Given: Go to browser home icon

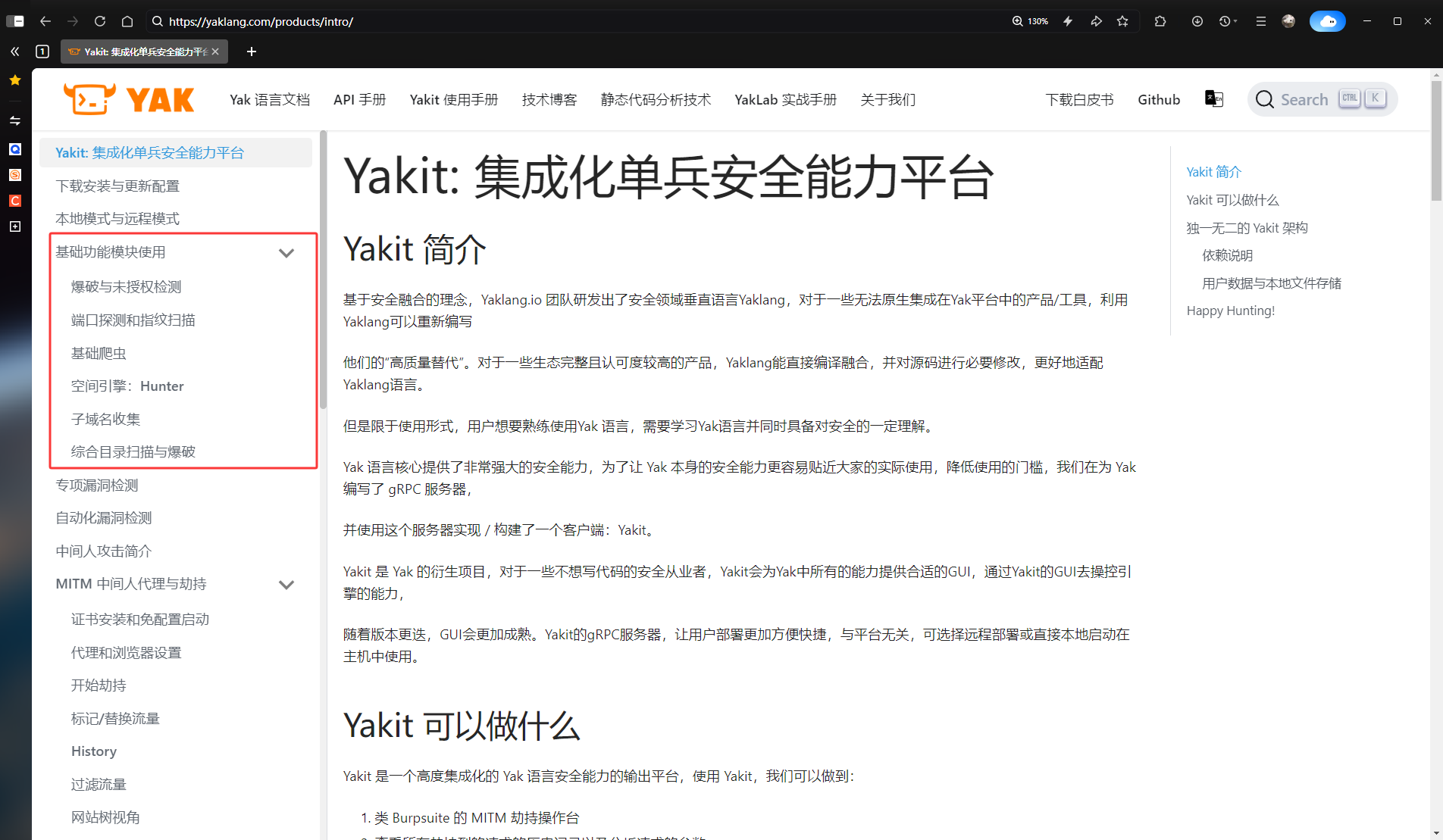Looking at the screenshot, I should [x=127, y=21].
